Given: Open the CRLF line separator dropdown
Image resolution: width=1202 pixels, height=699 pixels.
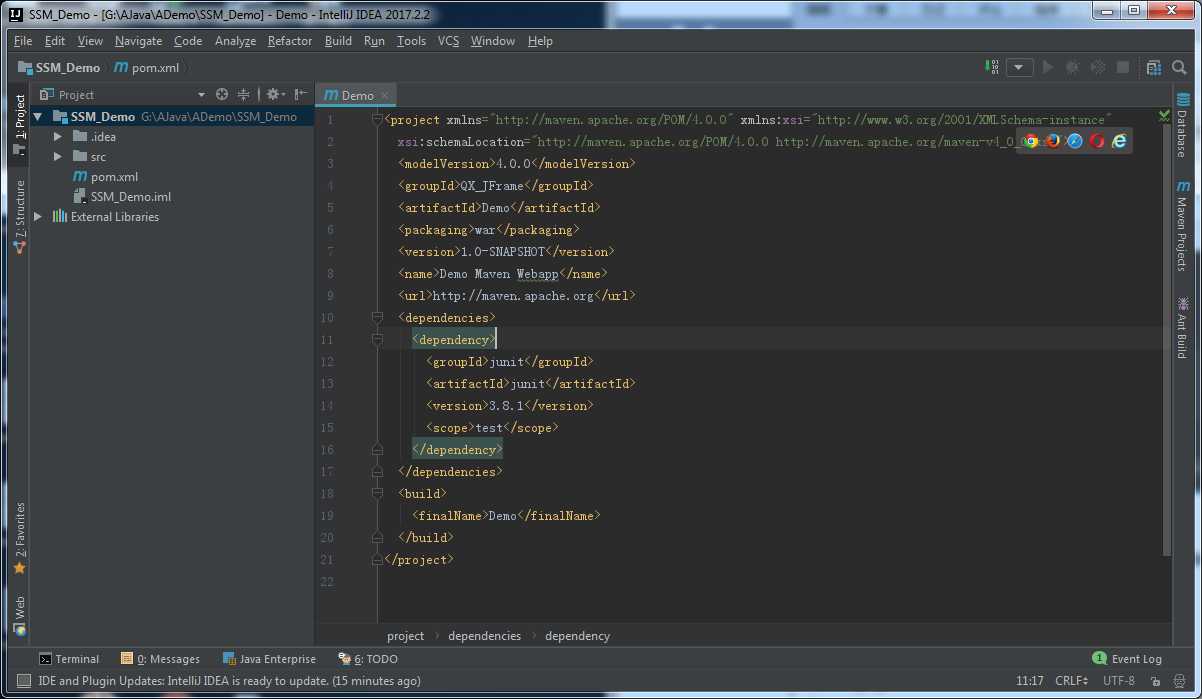Looking at the screenshot, I should point(1071,681).
